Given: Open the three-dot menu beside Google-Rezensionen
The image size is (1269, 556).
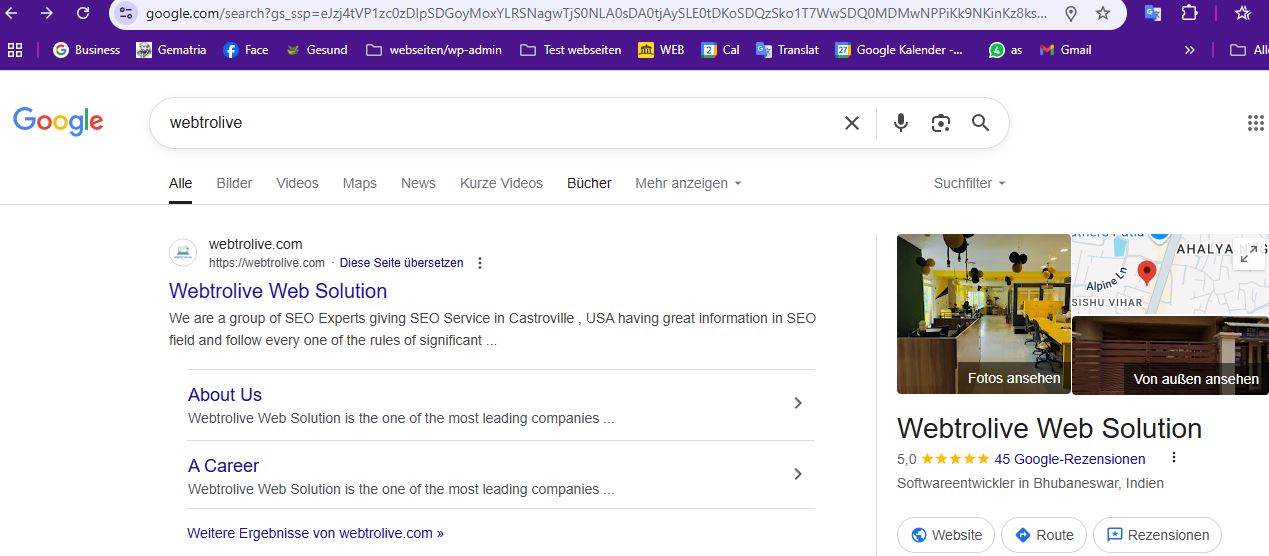Looking at the screenshot, I should coord(1174,458).
